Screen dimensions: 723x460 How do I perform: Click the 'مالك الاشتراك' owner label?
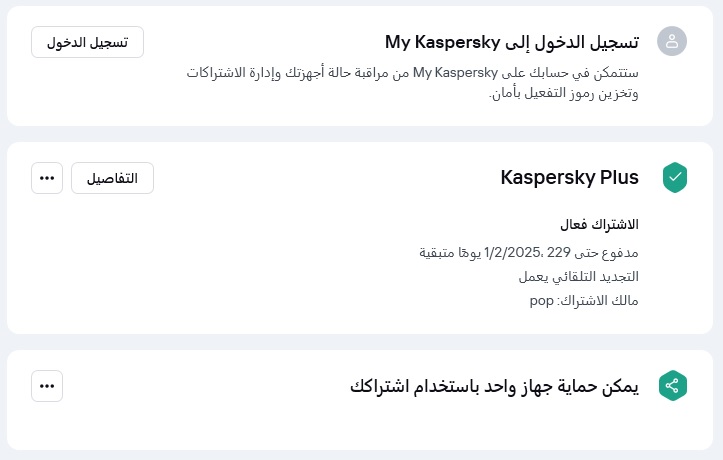pyautogui.click(x=600, y=300)
